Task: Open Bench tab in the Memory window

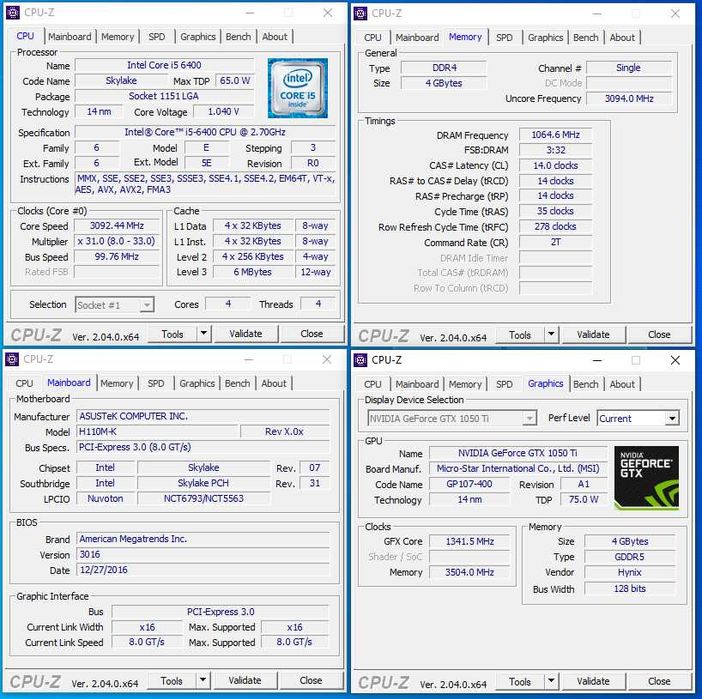Action: (x=586, y=38)
